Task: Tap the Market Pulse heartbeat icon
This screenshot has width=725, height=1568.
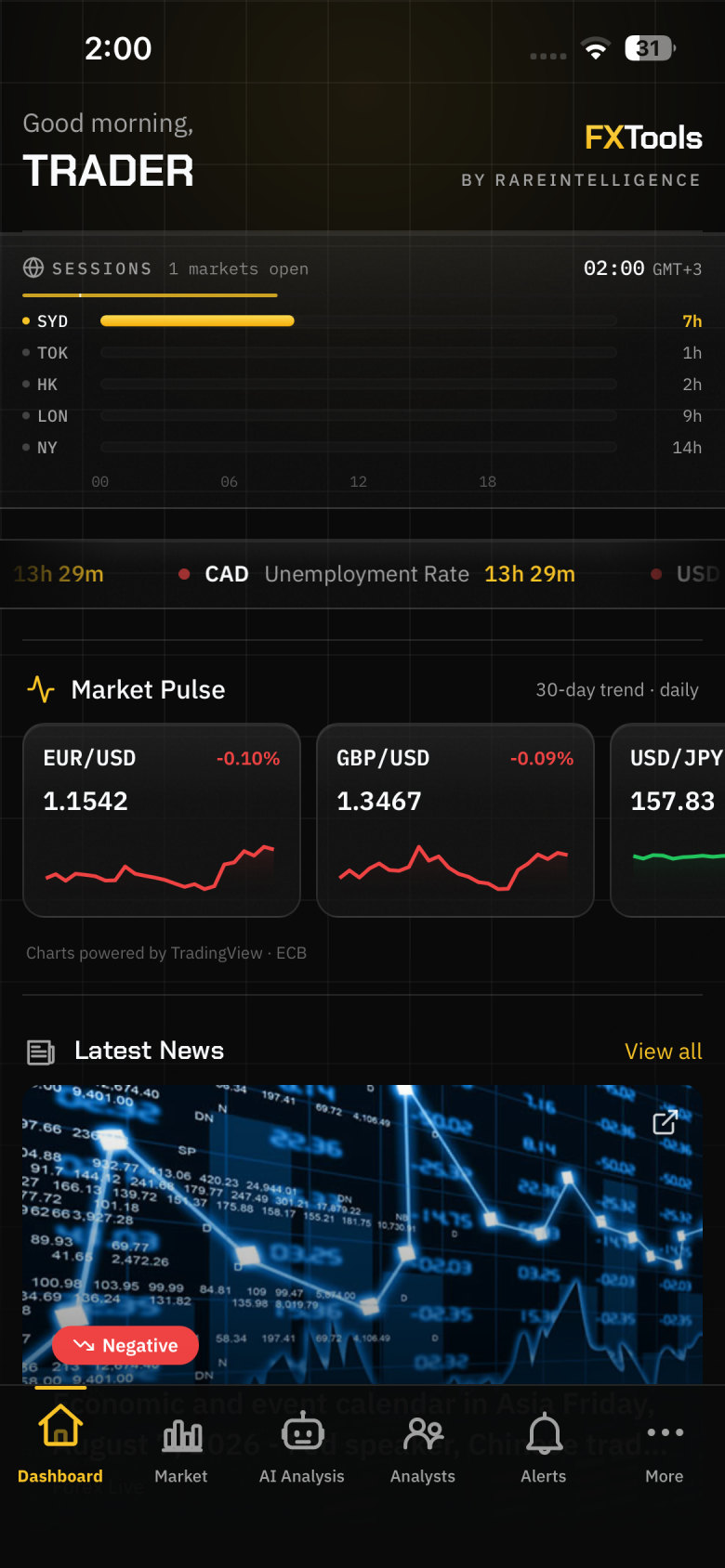Action: [x=41, y=689]
